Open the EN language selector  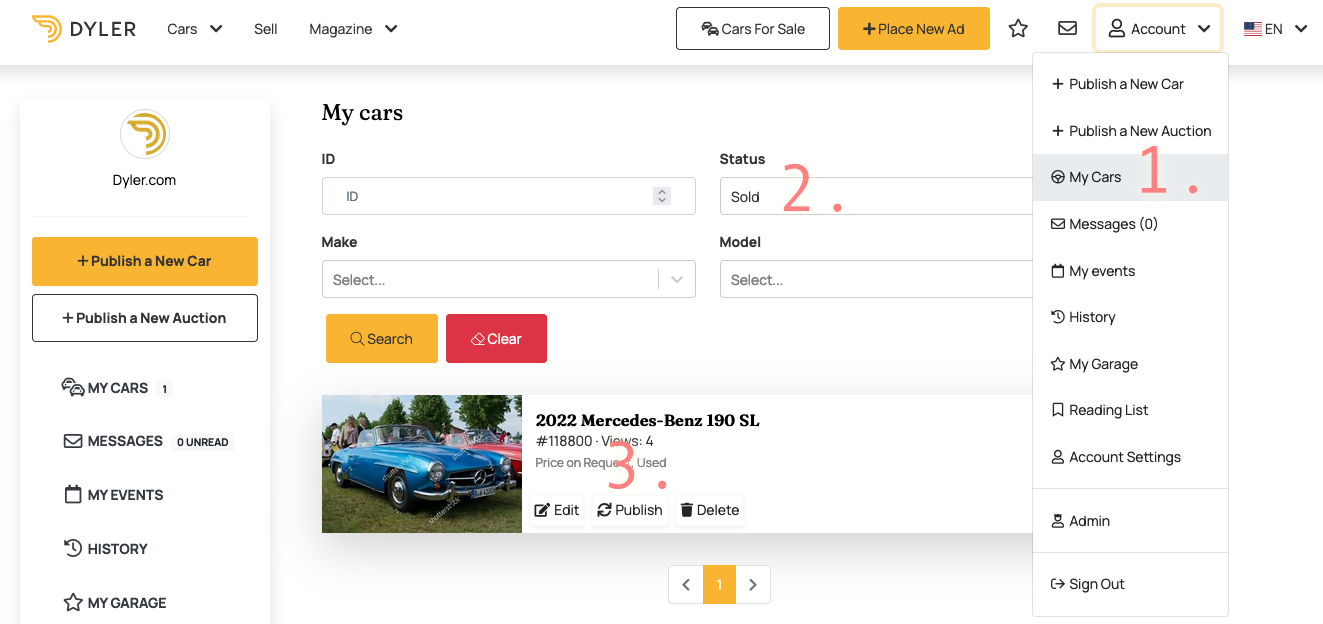click(1275, 29)
